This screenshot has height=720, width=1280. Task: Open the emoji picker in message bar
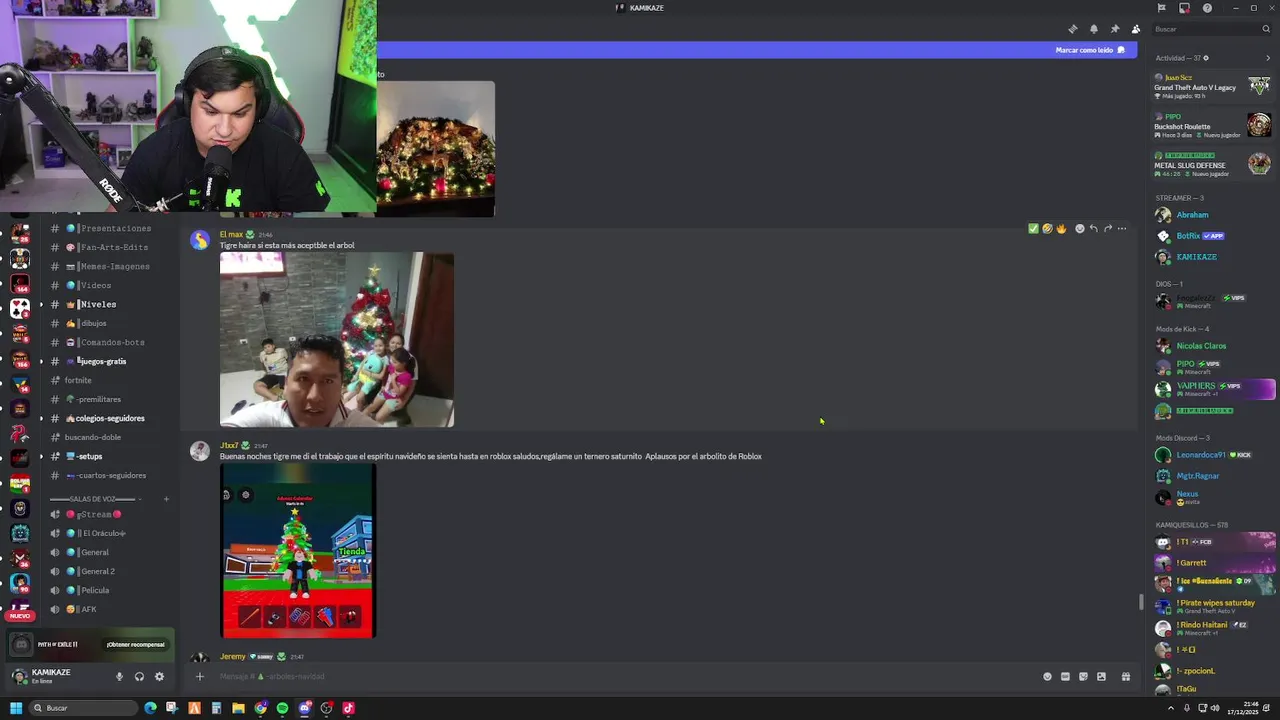1048,677
